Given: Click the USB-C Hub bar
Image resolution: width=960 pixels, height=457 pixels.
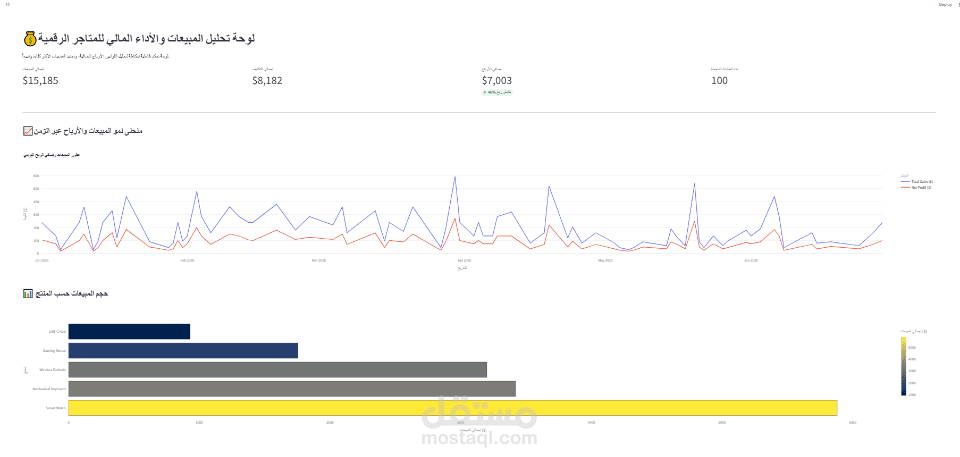Looking at the screenshot, I should pyautogui.click(x=129, y=331).
